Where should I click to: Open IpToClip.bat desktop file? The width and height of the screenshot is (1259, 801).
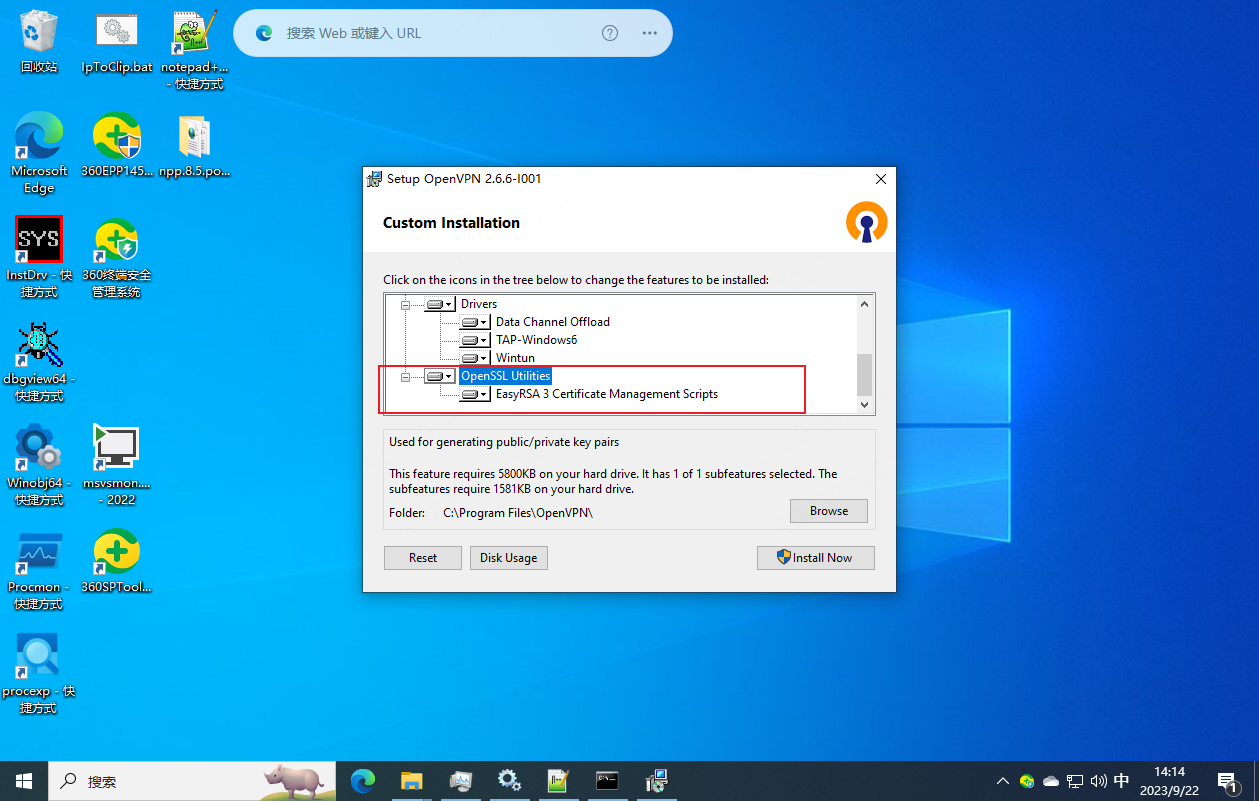point(117,42)
